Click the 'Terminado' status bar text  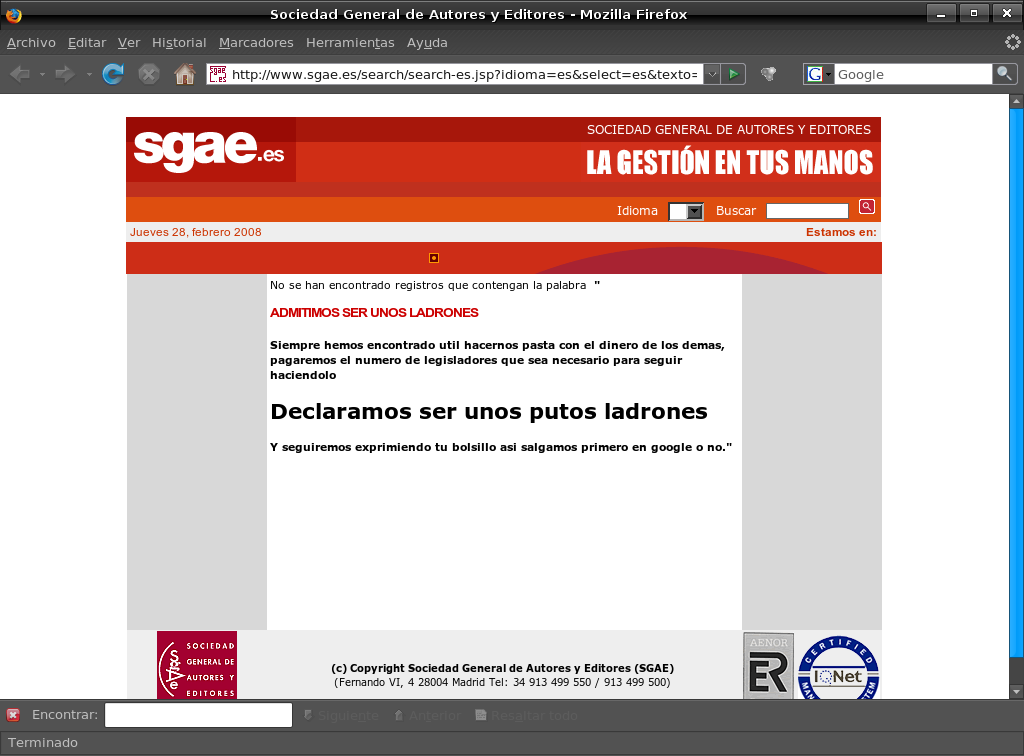43,742
